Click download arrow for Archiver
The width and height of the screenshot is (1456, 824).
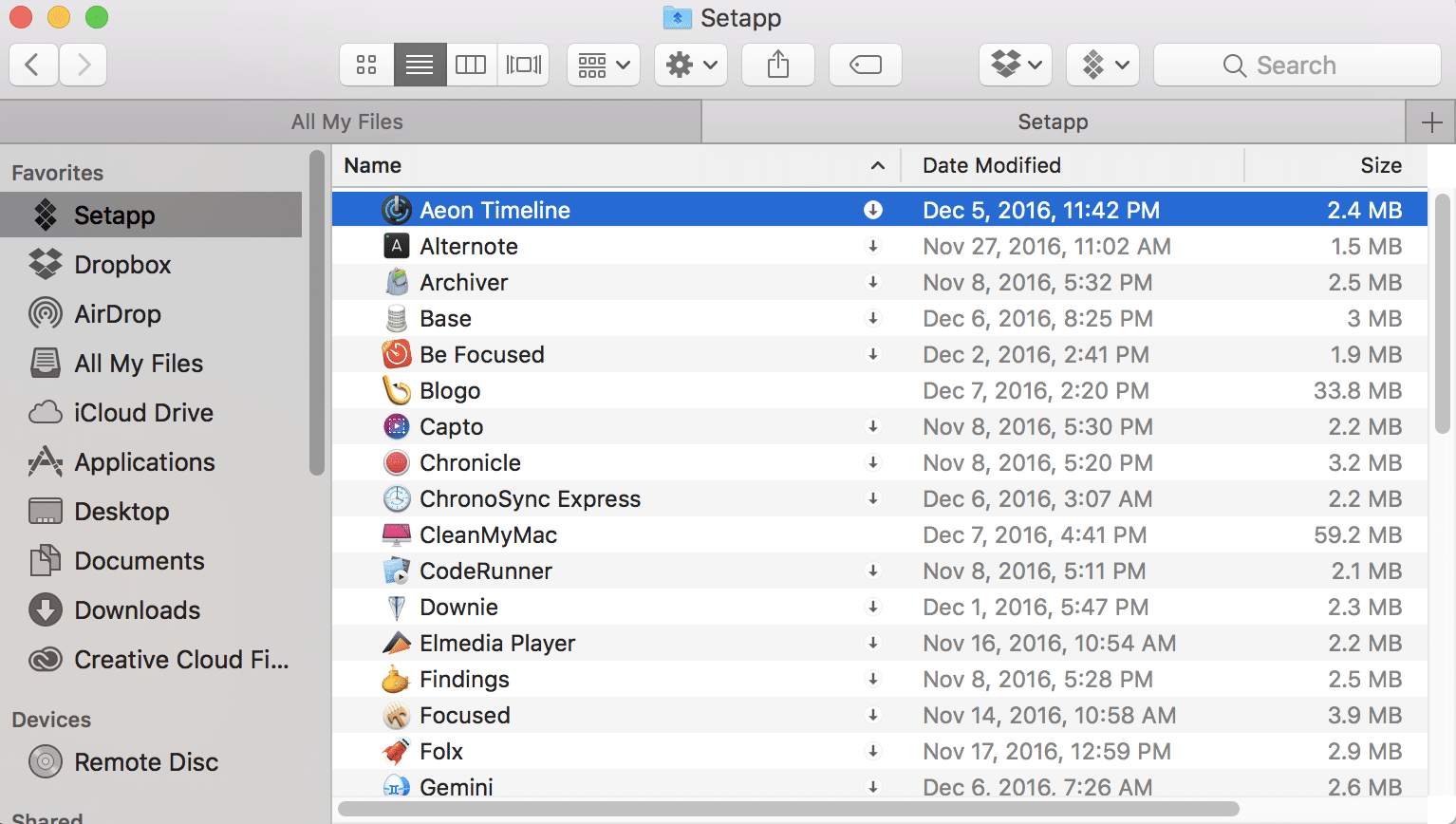tap(873, 282)
